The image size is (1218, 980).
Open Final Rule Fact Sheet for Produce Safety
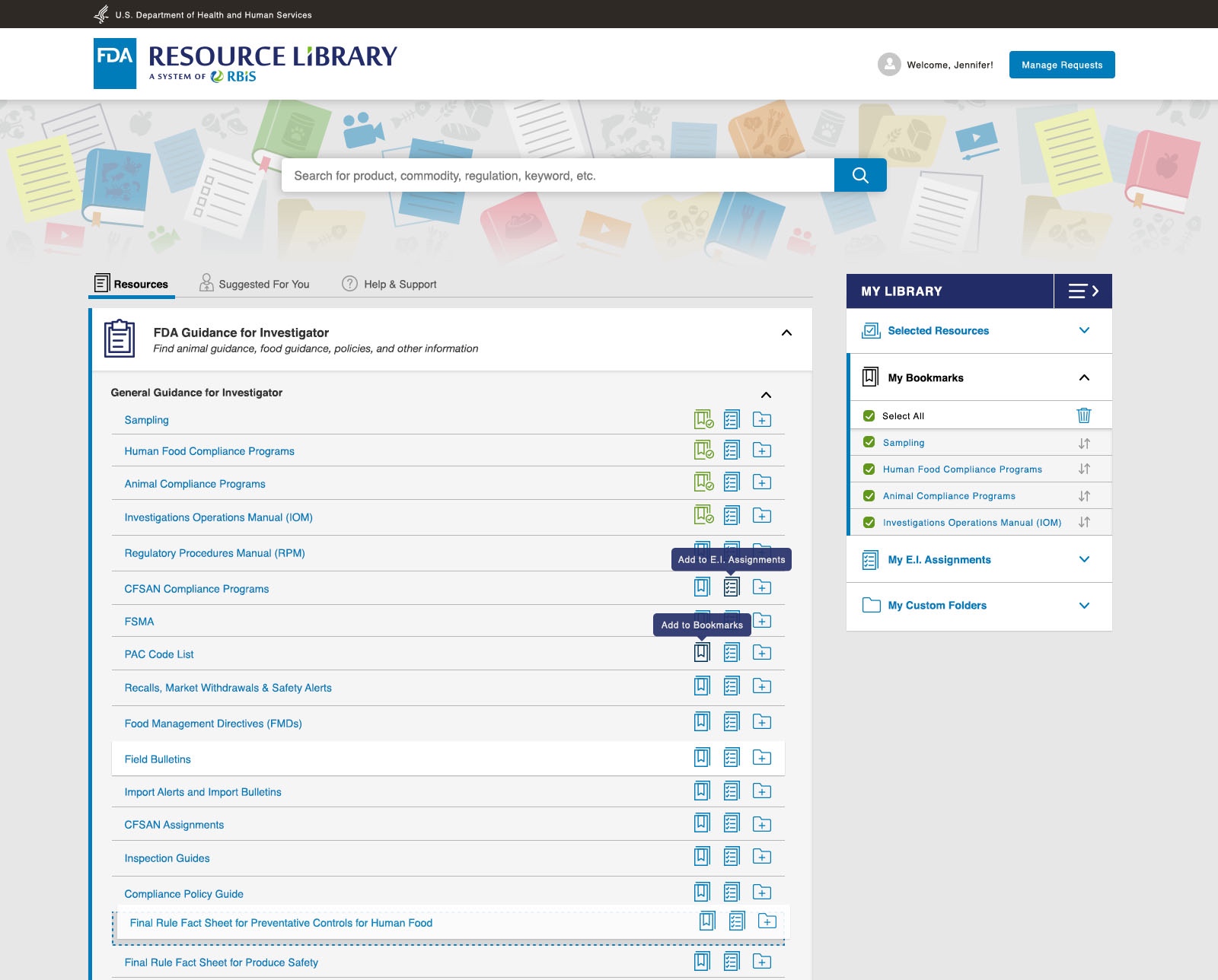tap(222, 963)
